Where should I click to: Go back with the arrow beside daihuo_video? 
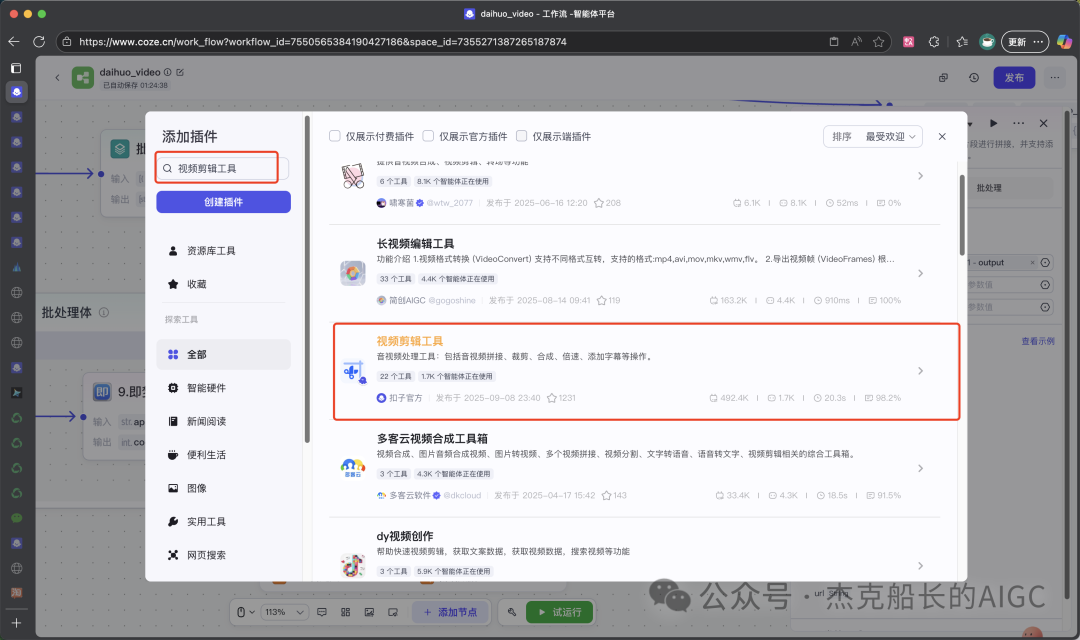coord(57,77)
